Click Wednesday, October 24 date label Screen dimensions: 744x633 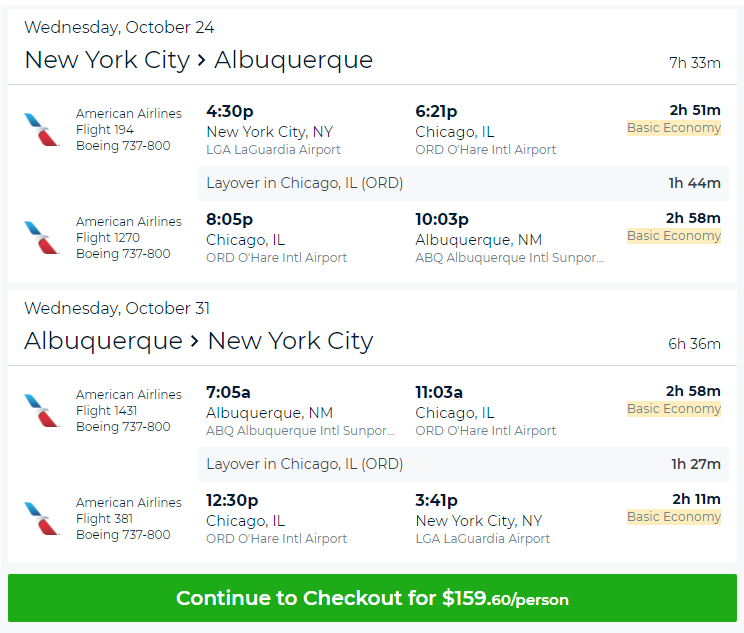point(119,27)
